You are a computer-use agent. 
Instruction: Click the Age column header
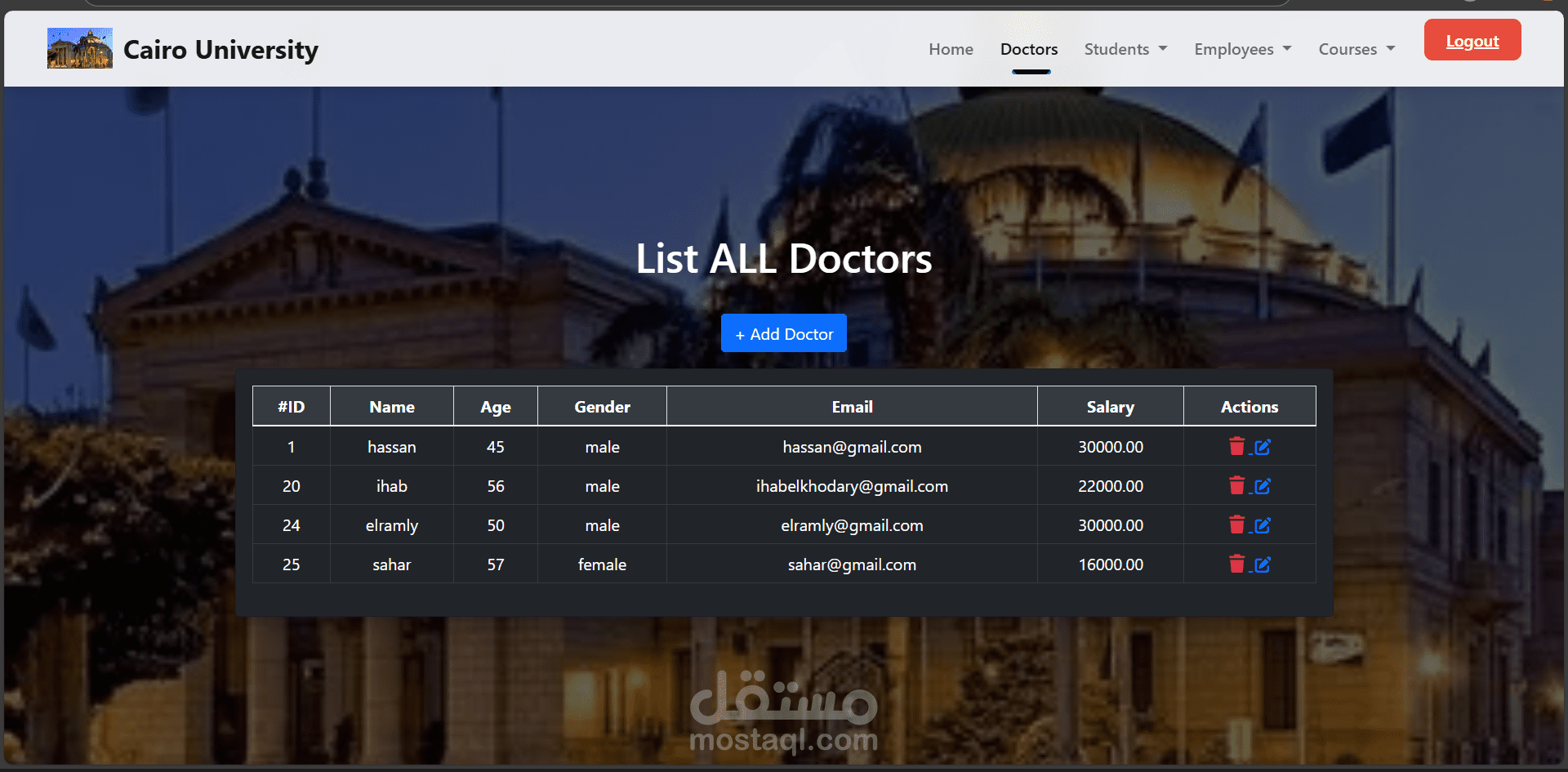(x=496, y=406)
